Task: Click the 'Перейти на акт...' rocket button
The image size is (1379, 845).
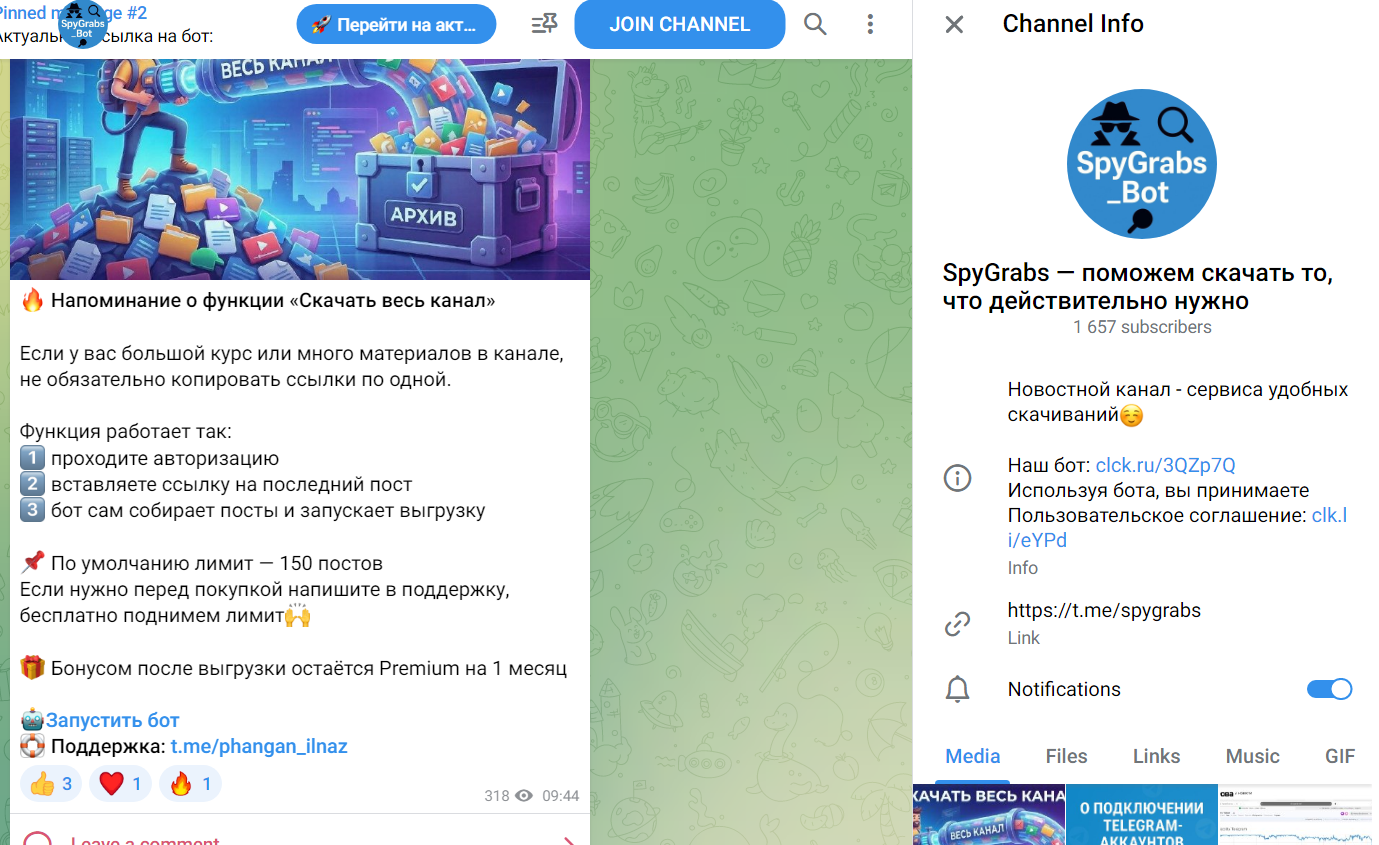Action: 396,24
